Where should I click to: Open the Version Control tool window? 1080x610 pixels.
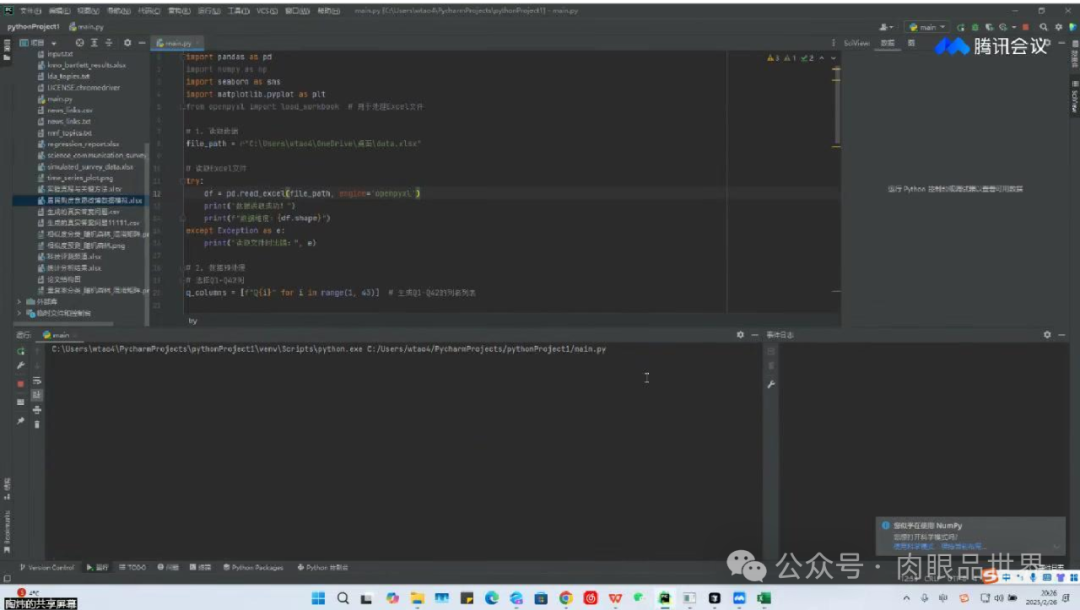pos(47,567)
